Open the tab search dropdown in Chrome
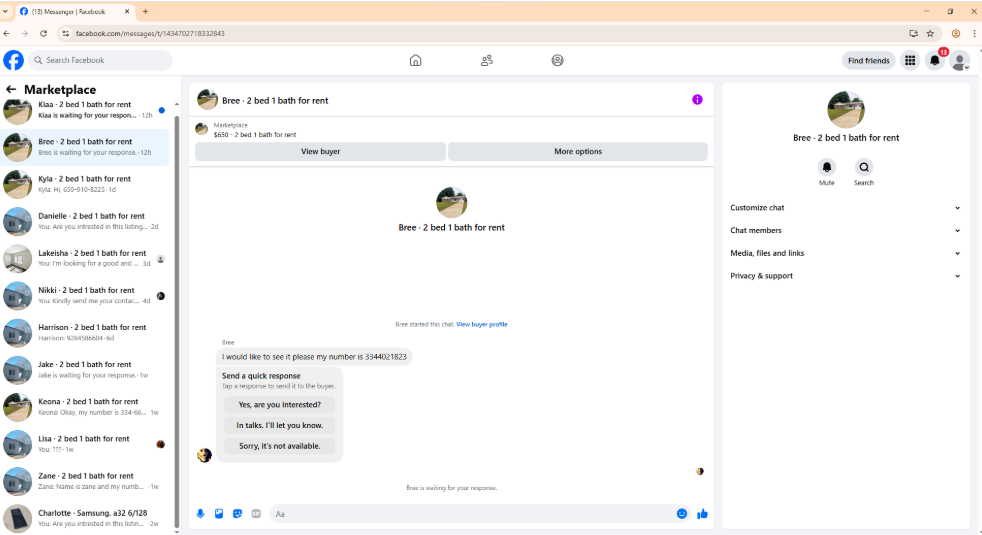This screenshot has height=535, width=982. 5,11
